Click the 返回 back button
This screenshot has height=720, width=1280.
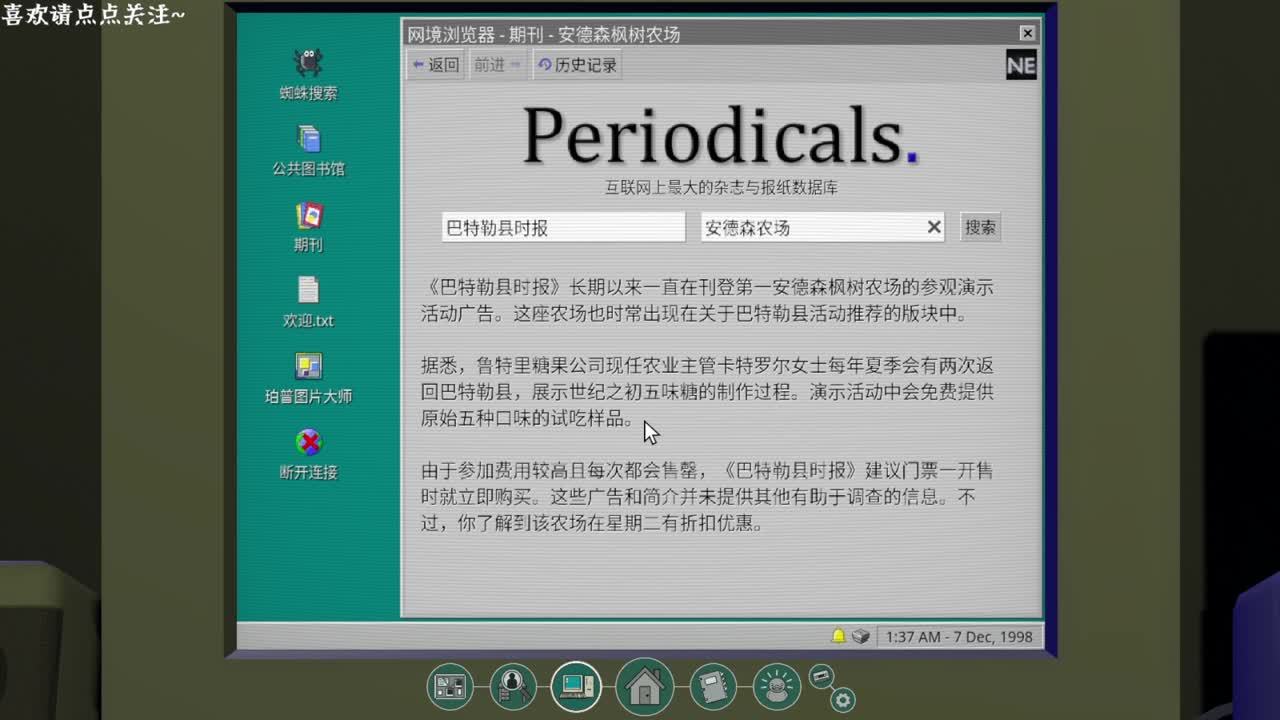pyautogui.click(x=435, y=65)
